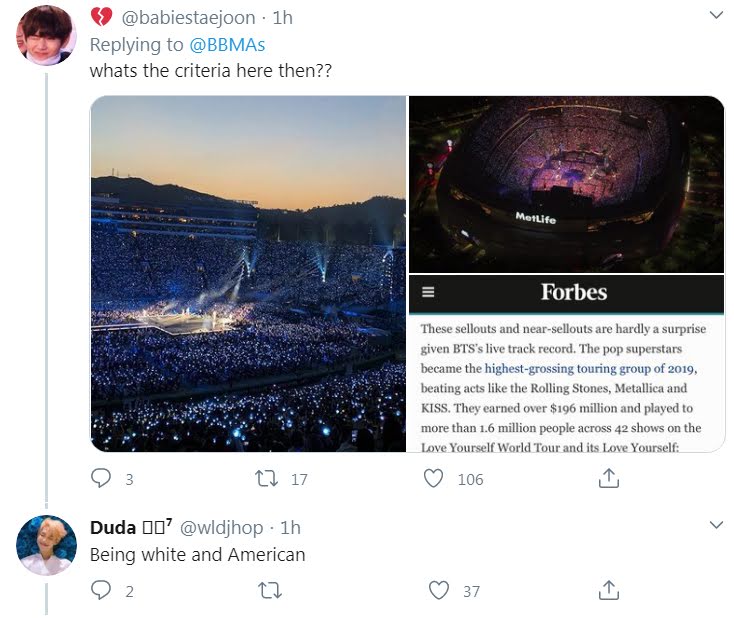734x618 pixels.
Task: Open the MetLife stadium aerial photo
Action: tap(565, 184)
